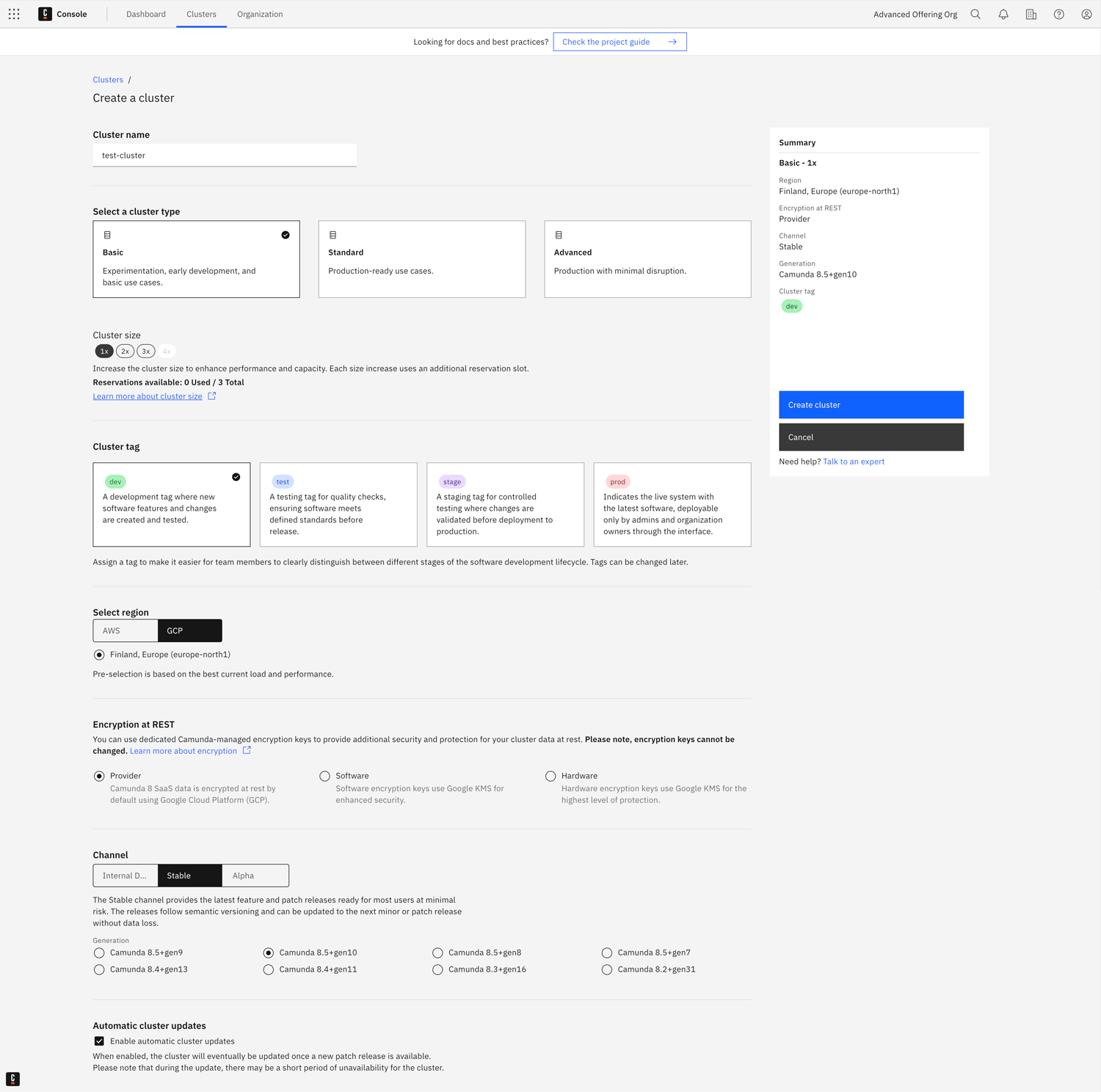The height and width of the screenshot is (1092, 1101).
Task: Pick the prod cluster tag card
Action: click(x=672, y=504)
